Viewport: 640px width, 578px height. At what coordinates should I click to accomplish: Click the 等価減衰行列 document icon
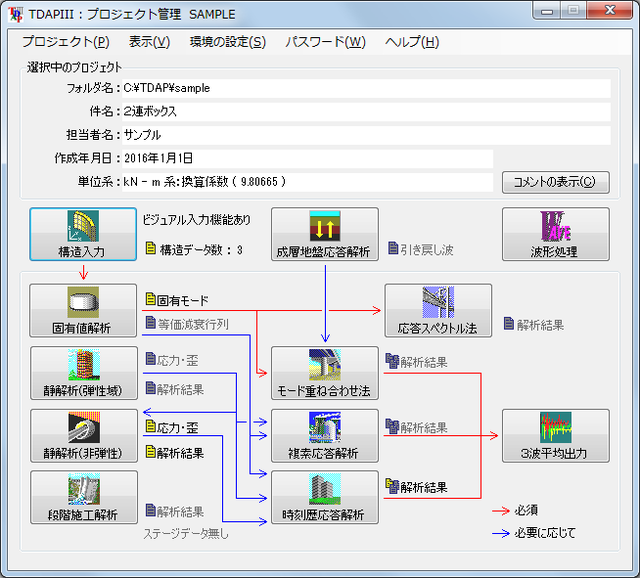pyautogui.click(x=151, y=323)
